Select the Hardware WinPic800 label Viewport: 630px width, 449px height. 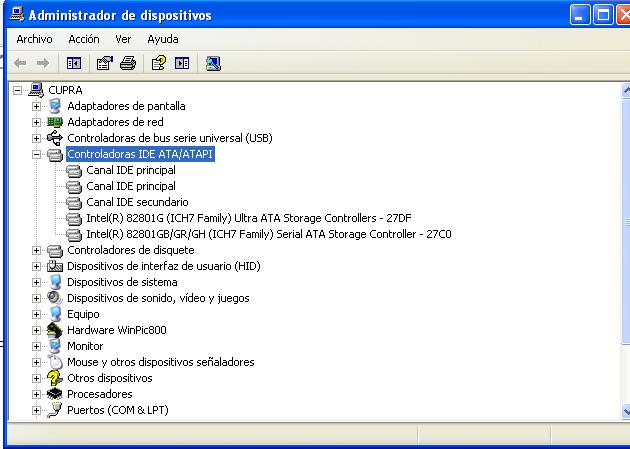pos(117,330)
